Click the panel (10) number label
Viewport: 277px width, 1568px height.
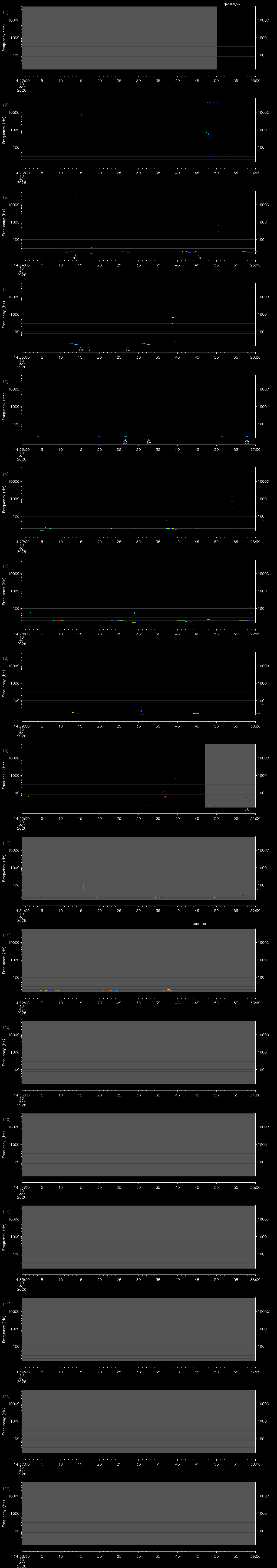coord(7,842)
